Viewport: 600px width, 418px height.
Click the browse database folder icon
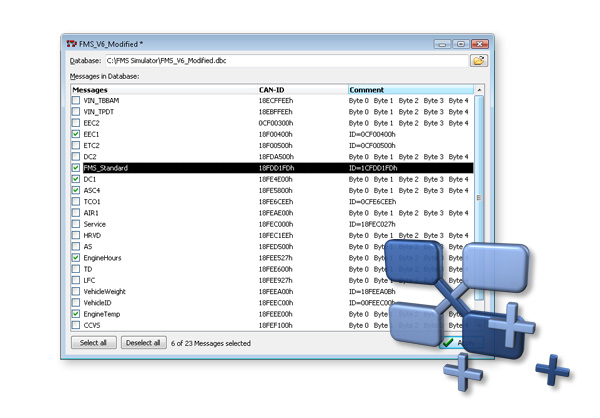479,61
